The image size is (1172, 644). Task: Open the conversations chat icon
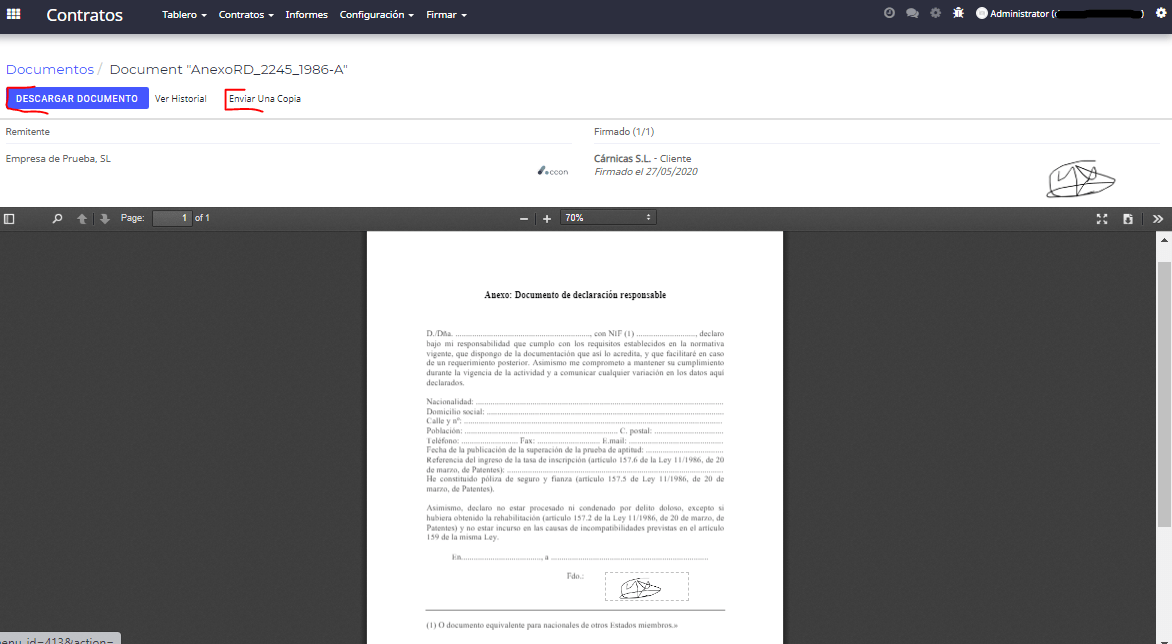[x=912, y=13]
